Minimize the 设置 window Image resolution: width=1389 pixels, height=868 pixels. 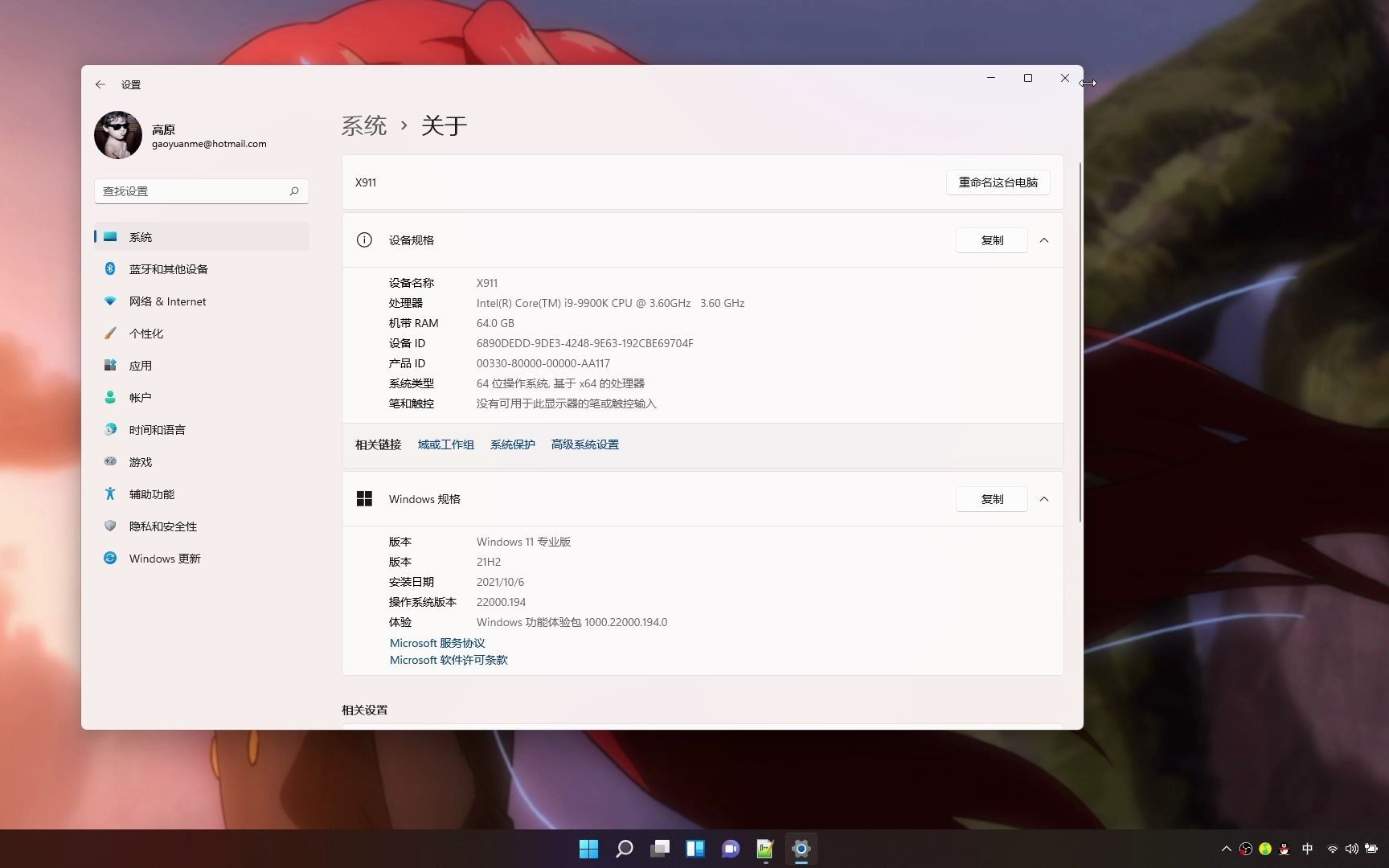point(990,78)
